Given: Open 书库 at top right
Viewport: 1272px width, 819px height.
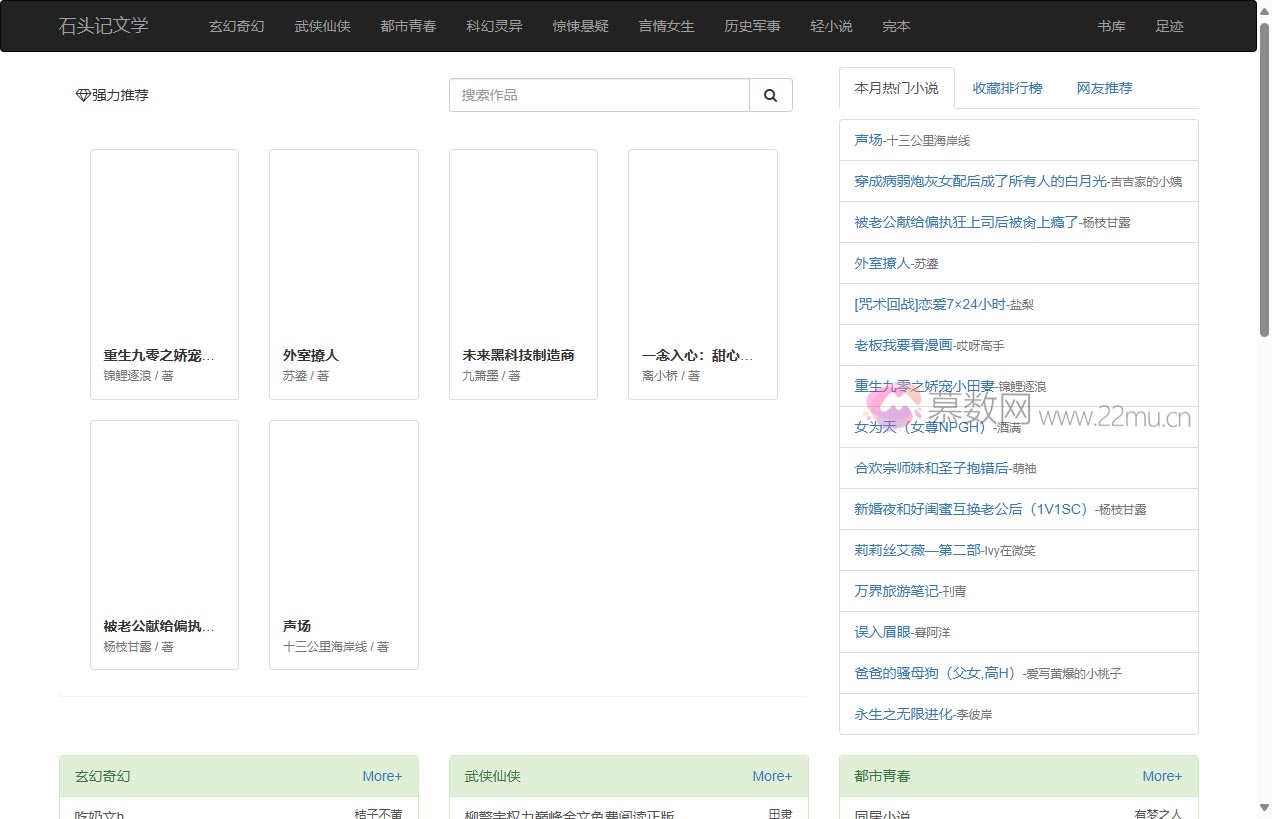Looking at the screenshot, I should click(1111, 26).
